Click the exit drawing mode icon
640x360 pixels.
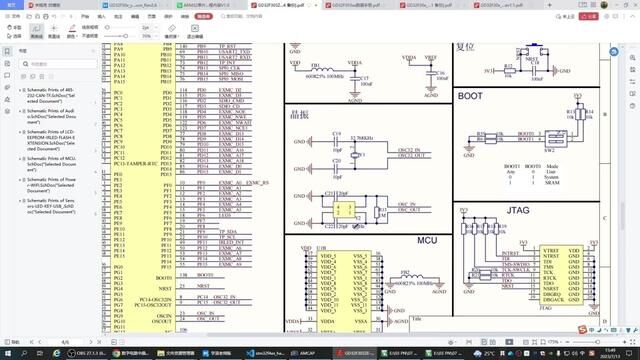(195, 31)
